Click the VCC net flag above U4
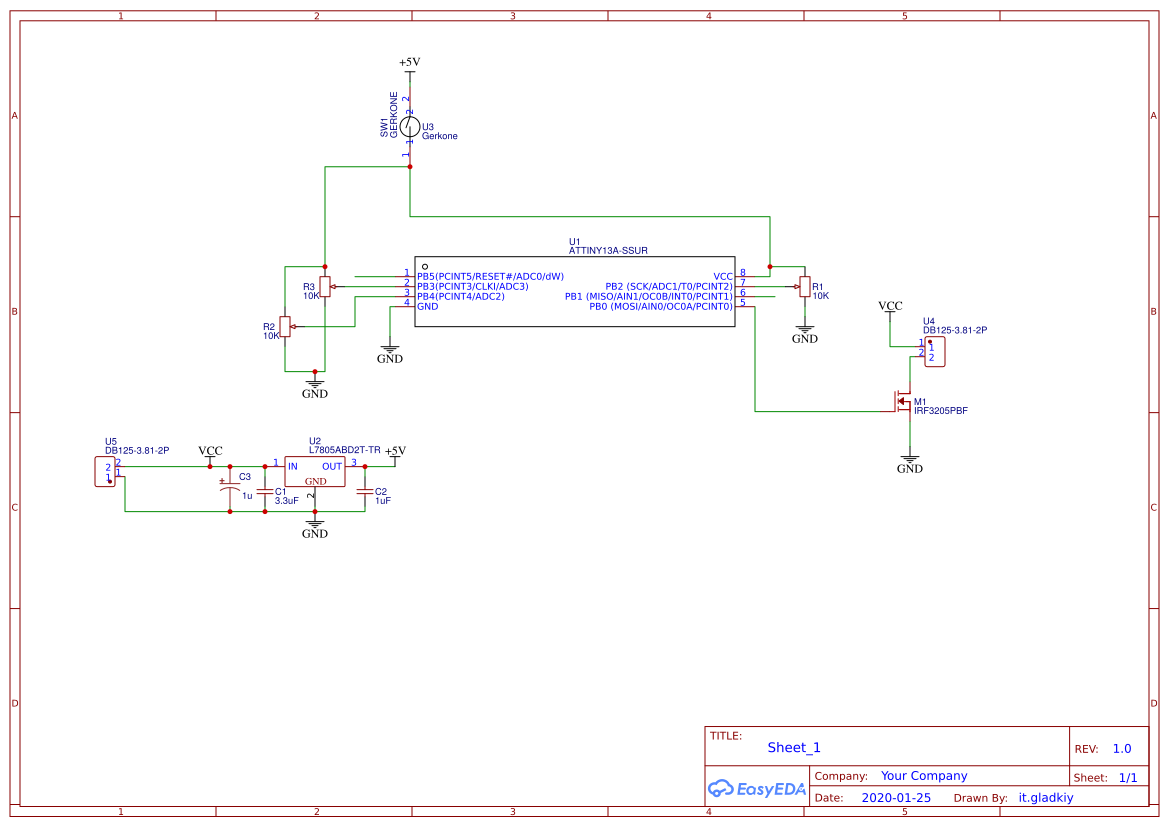This screenshot has height=827, width=1169. click(x=888, y=306)
